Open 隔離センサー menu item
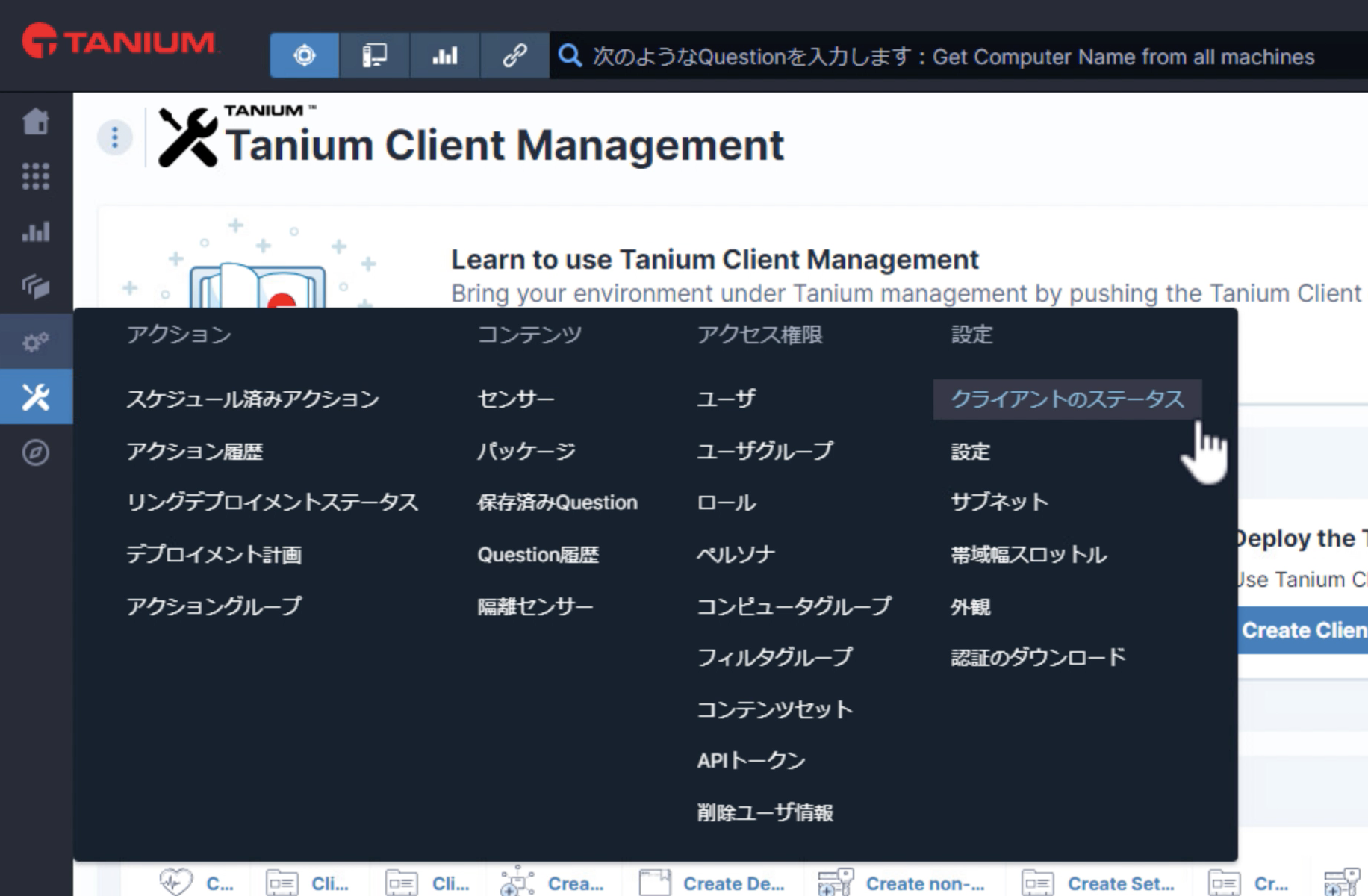Image resolution: width=1368 pixels, height=896 pixels. point(535,606)
